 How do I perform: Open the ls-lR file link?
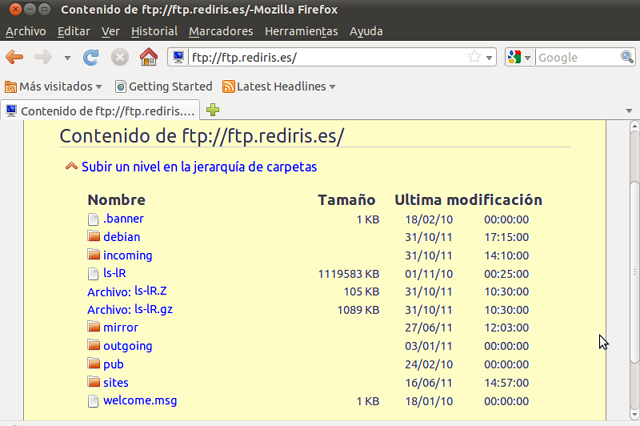point(114,273)
